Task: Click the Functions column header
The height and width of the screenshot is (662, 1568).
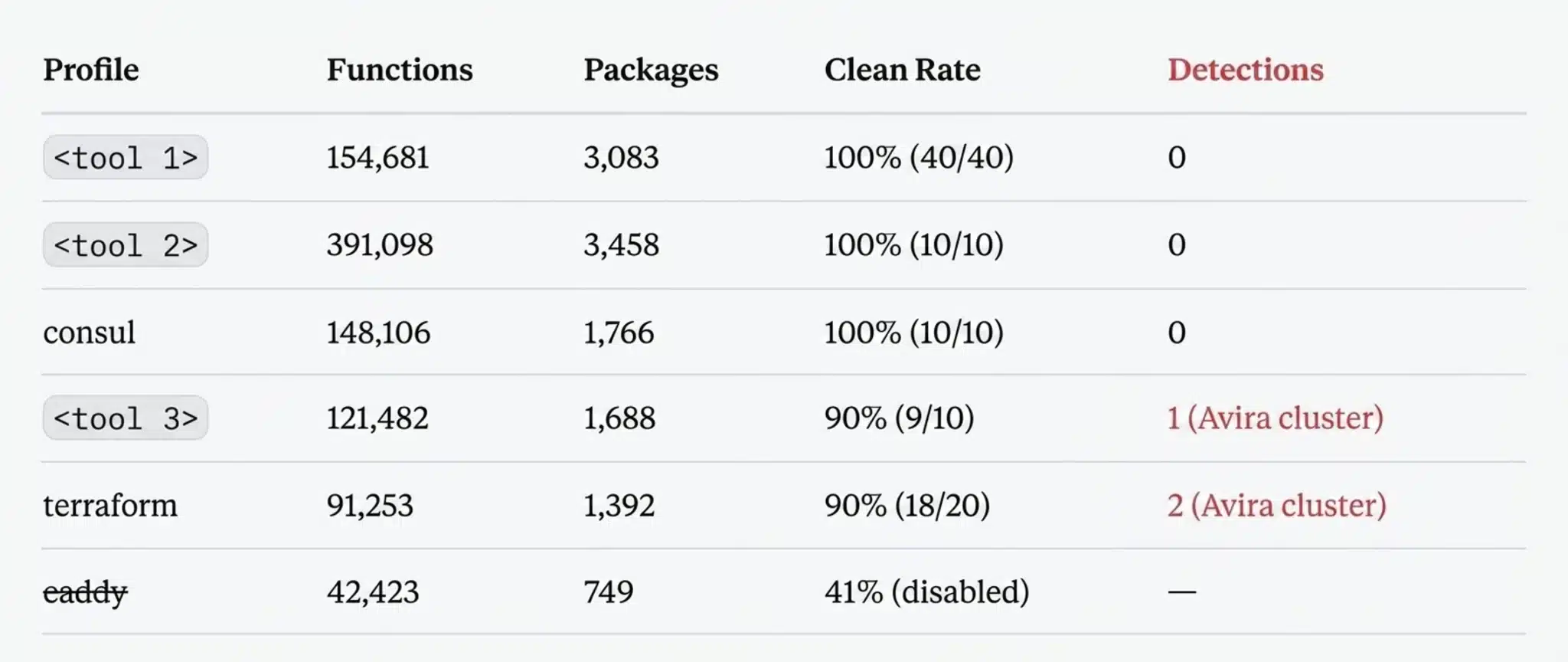Action: point(400,70)
